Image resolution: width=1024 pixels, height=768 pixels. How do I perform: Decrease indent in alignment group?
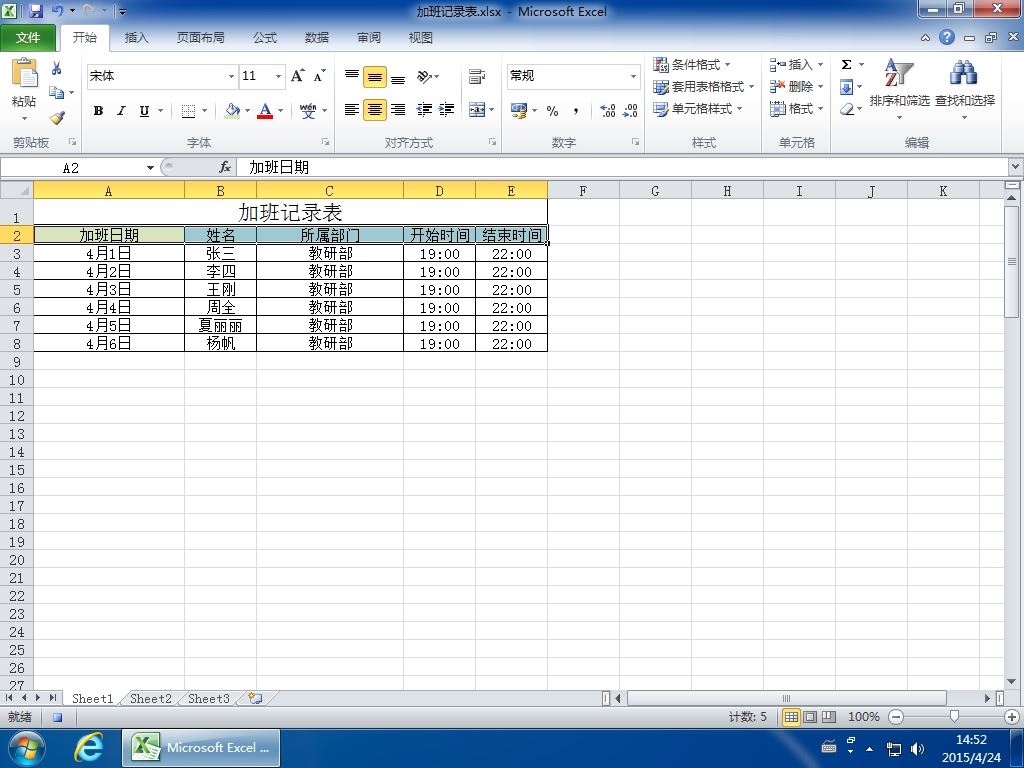[x=424, y=110]
